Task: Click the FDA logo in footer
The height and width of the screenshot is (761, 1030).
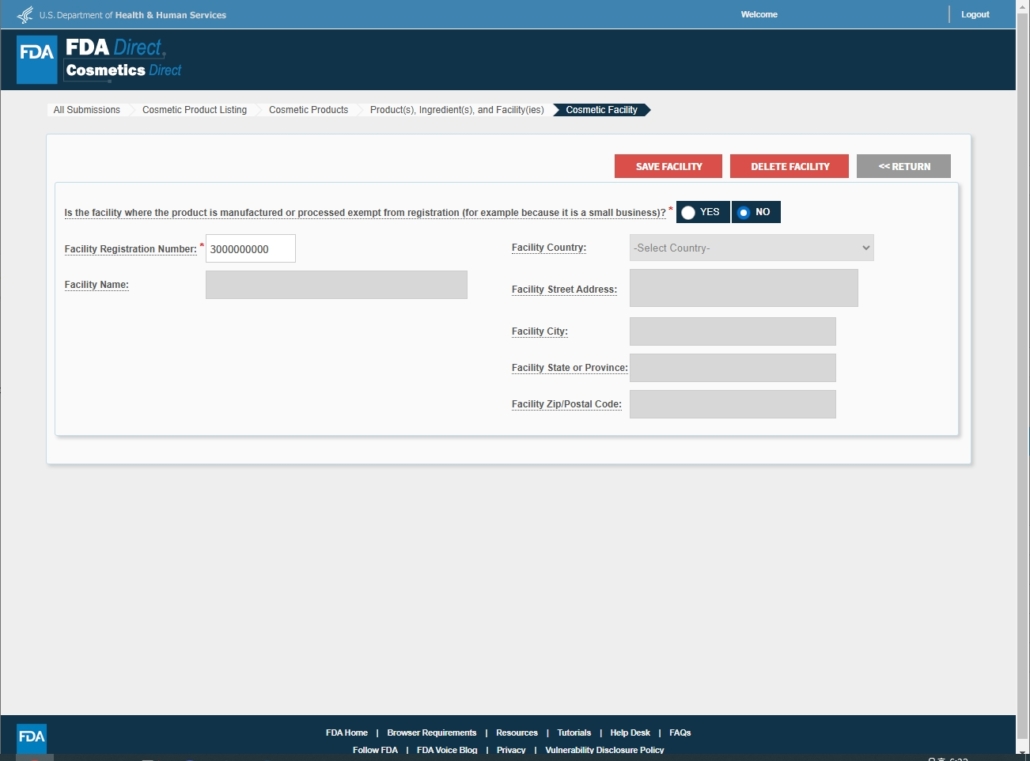Action: [32, 738]
